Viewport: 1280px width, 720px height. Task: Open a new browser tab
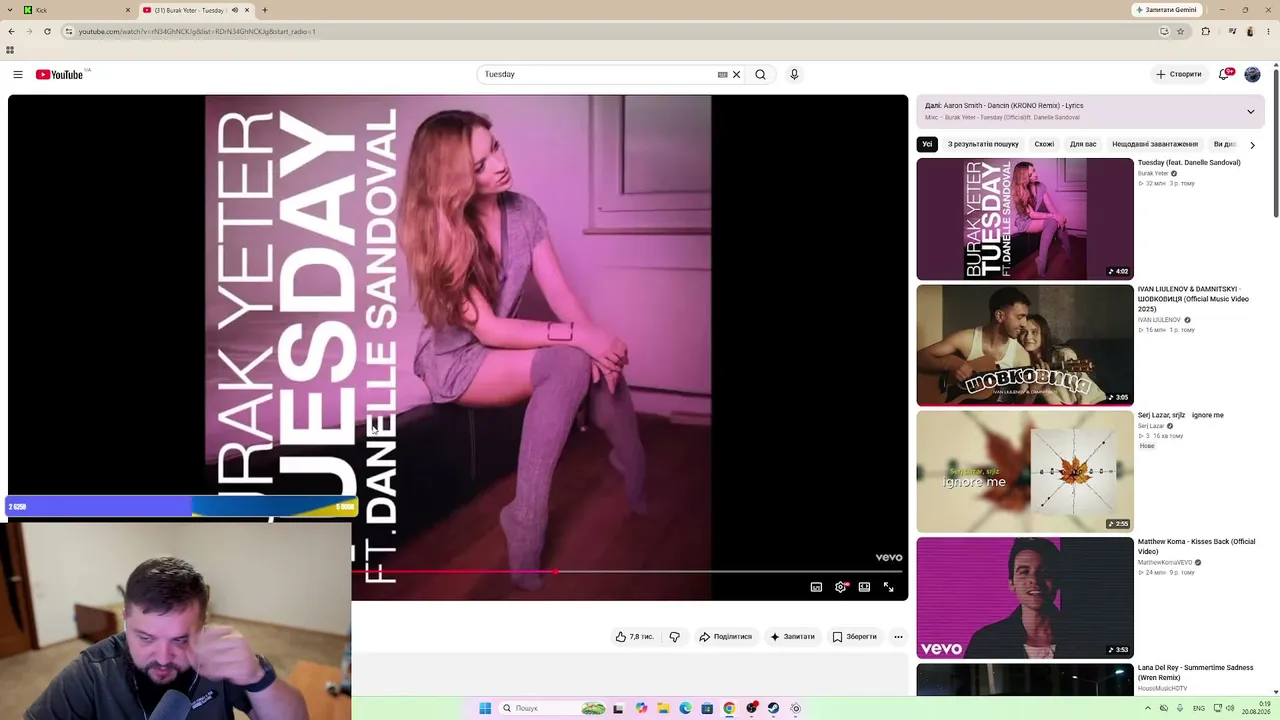[x=265, y=10]
